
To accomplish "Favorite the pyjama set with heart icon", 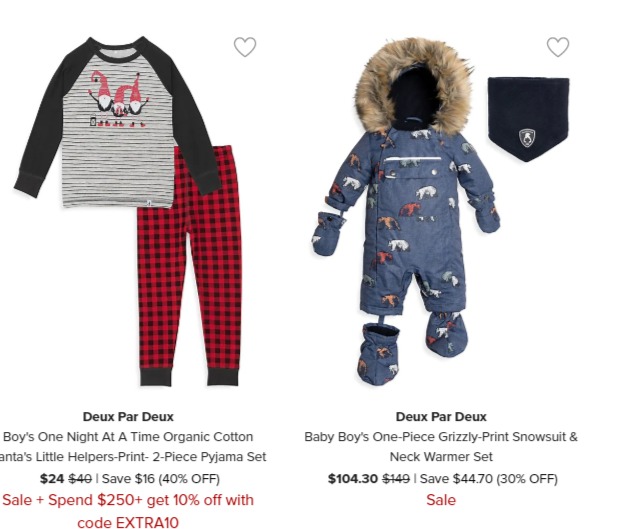I will [x=245, y=47].
